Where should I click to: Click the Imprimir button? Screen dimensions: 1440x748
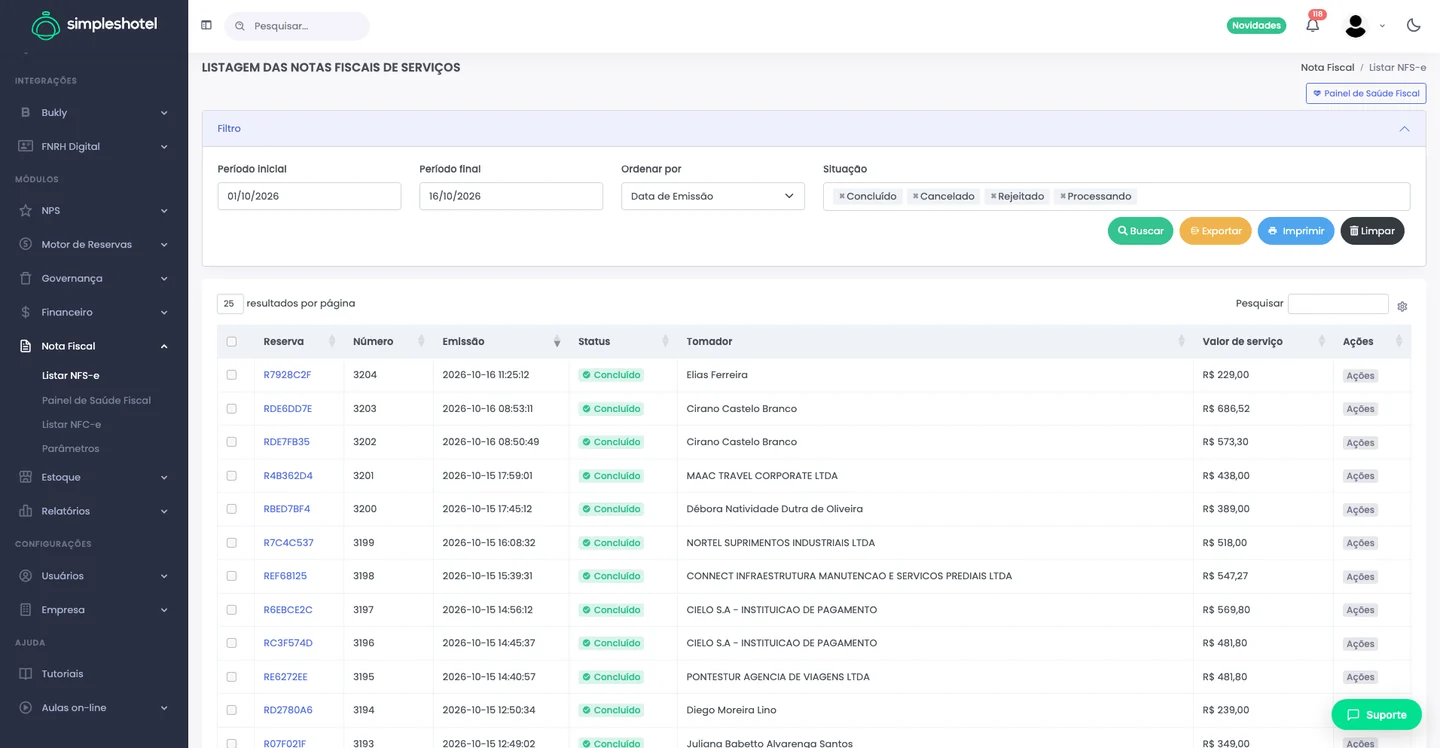(x=1296, y=231)
